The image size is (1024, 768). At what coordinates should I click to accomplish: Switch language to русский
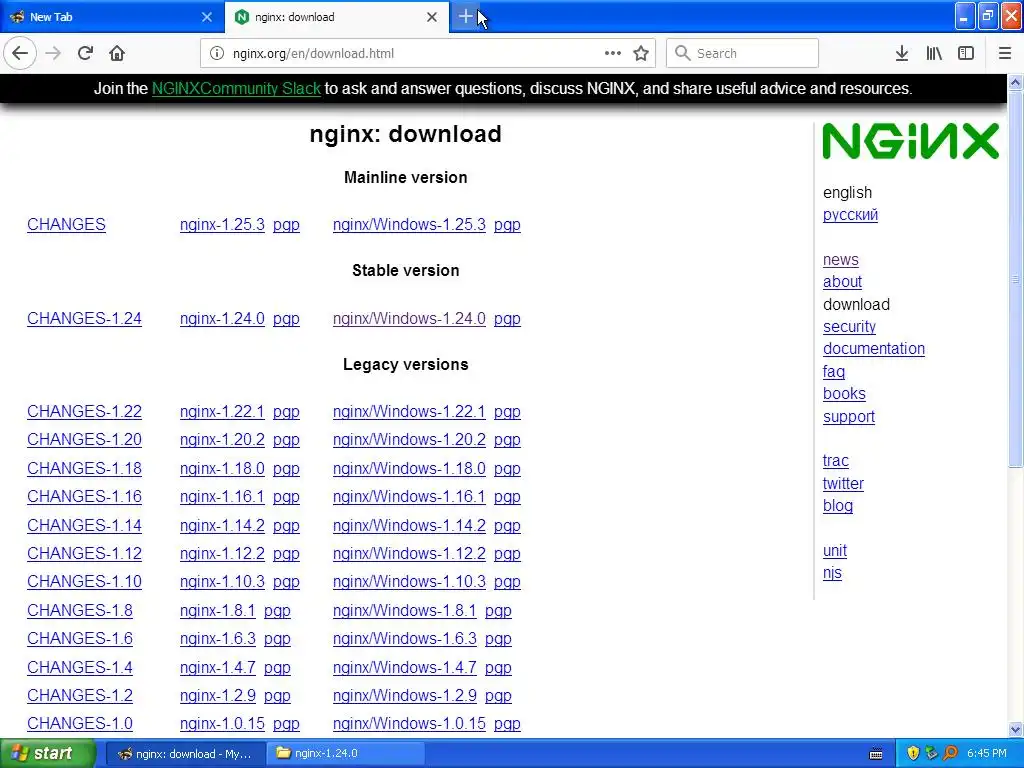(x=850, y=215)
